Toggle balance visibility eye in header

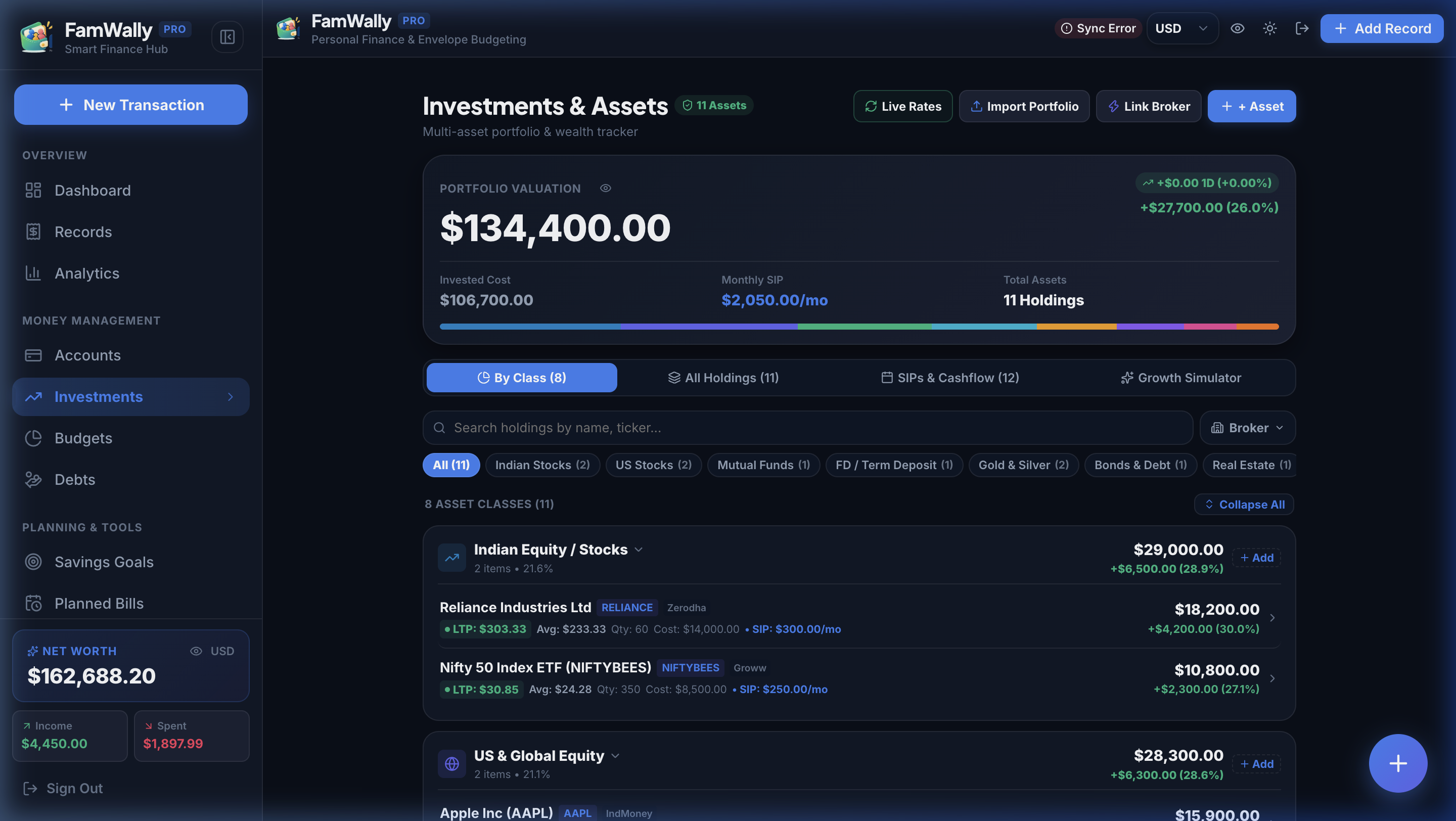pos(1237,28)
